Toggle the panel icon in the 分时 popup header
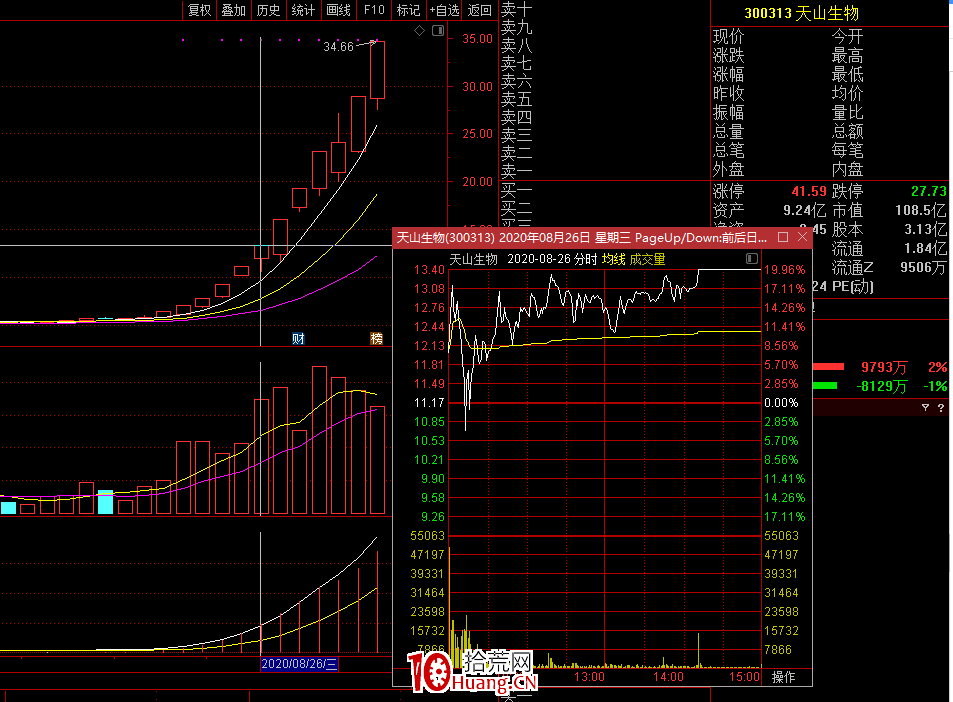Screen dimensions: 953x702 tap(752, 259)
